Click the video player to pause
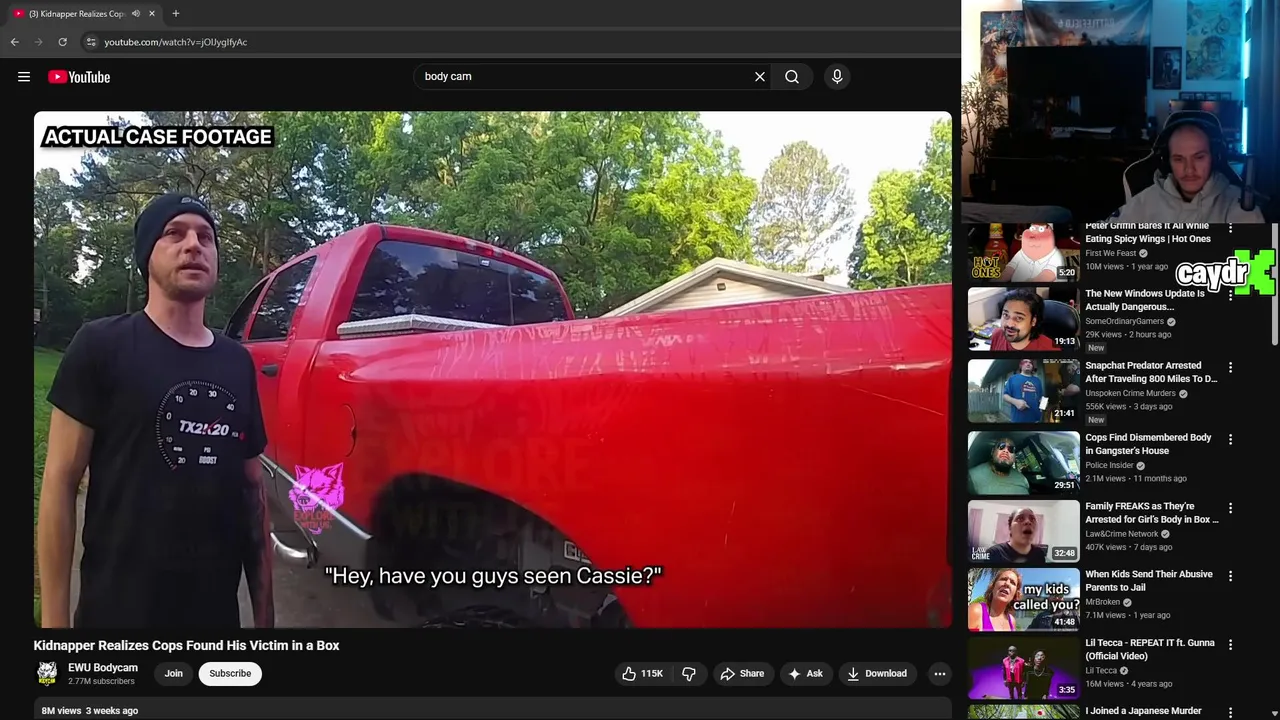Image resolution: width=1280 pixels, height=720 pixels. click(493, 369)
